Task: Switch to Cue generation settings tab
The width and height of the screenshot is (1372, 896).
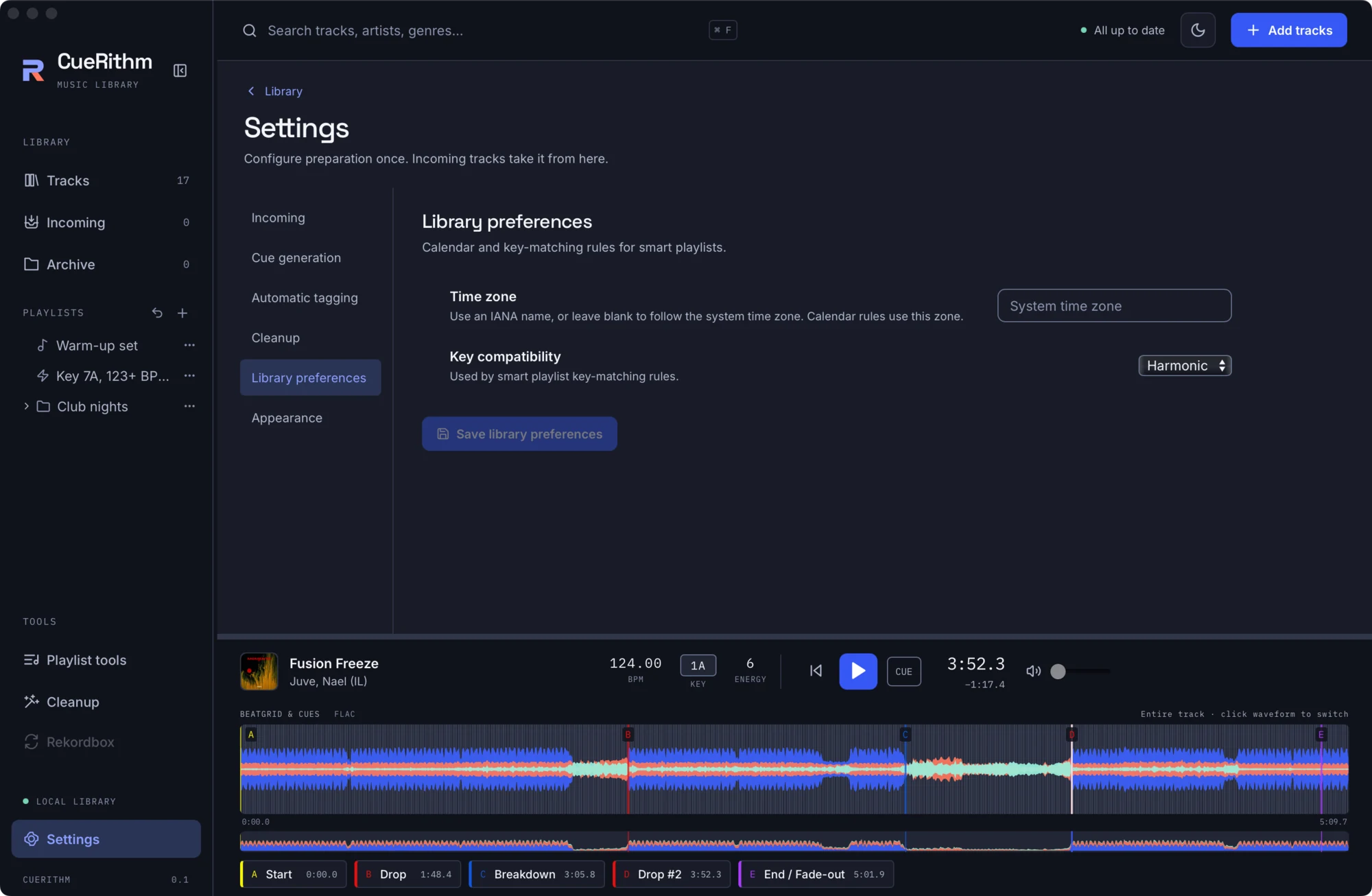Action: 310,258
